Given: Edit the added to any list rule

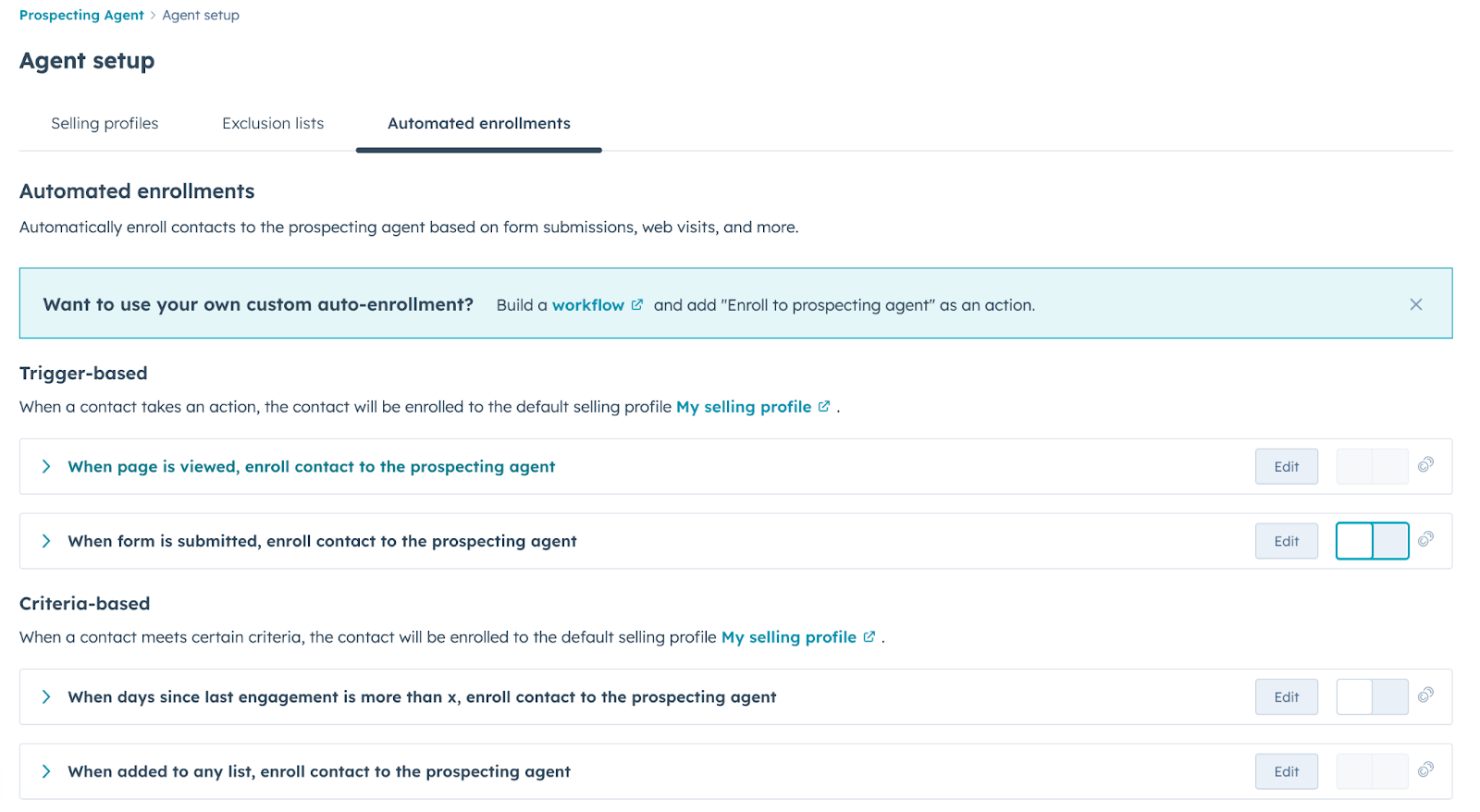Looking at the screenshot, I should [1286, 771].
